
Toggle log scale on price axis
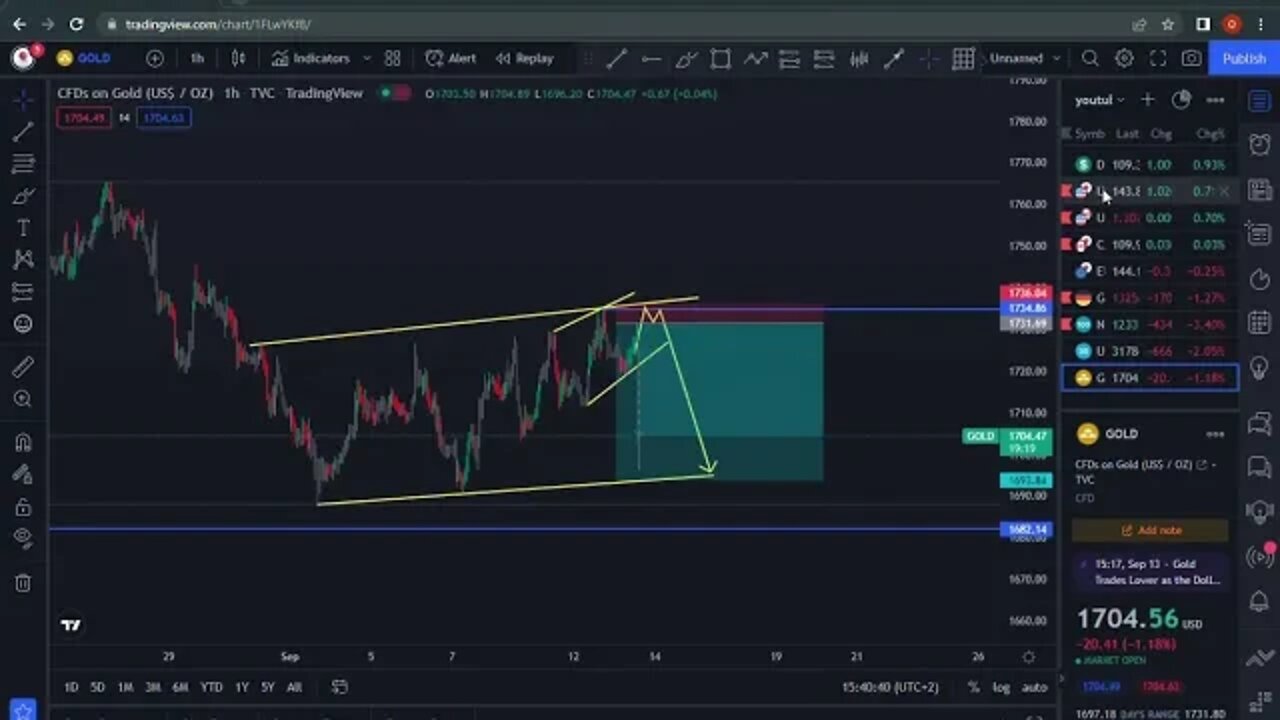[x=1001, y=687]
